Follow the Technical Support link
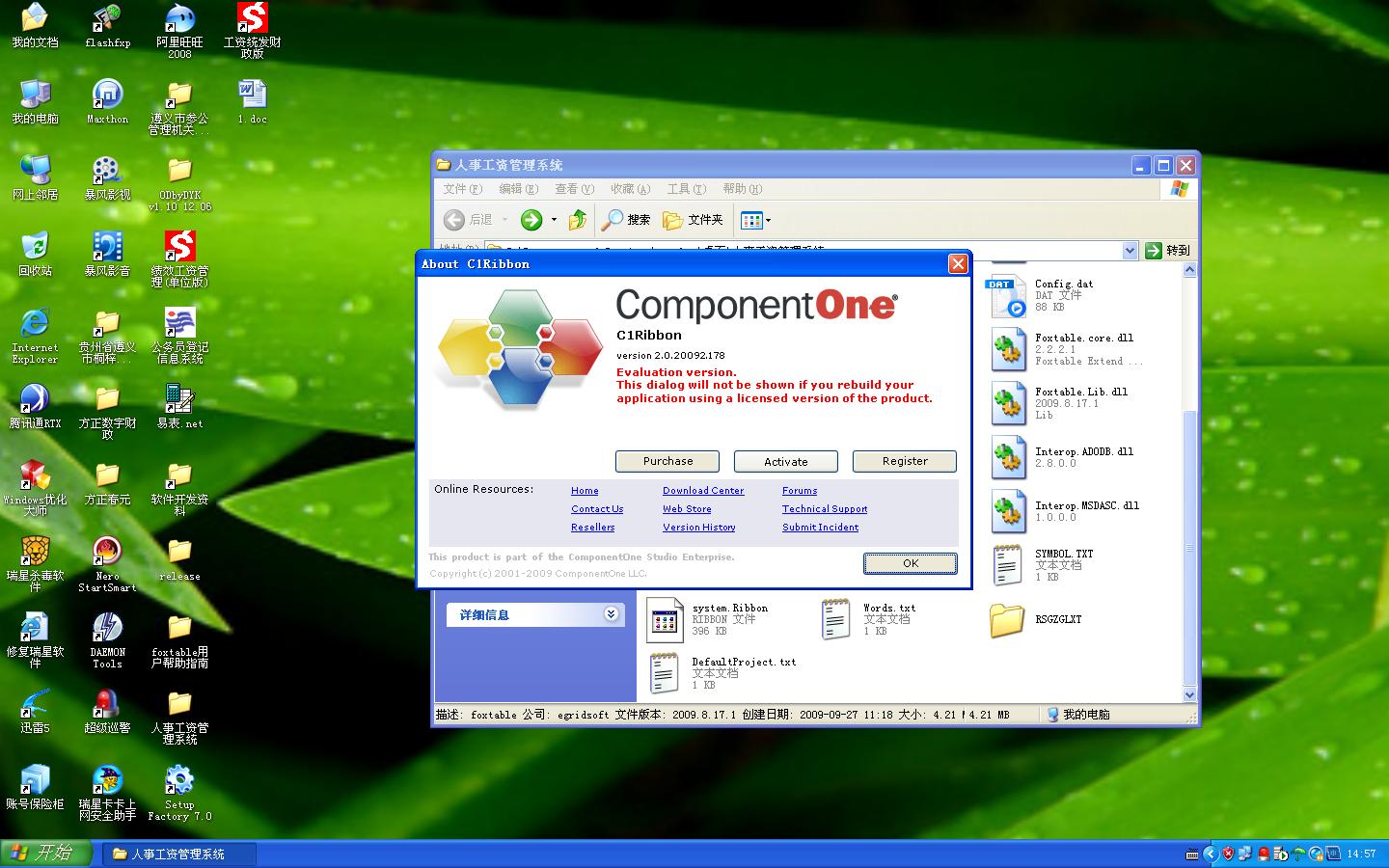This screenshot has height=868, width=1389. (x=825, y=509)
